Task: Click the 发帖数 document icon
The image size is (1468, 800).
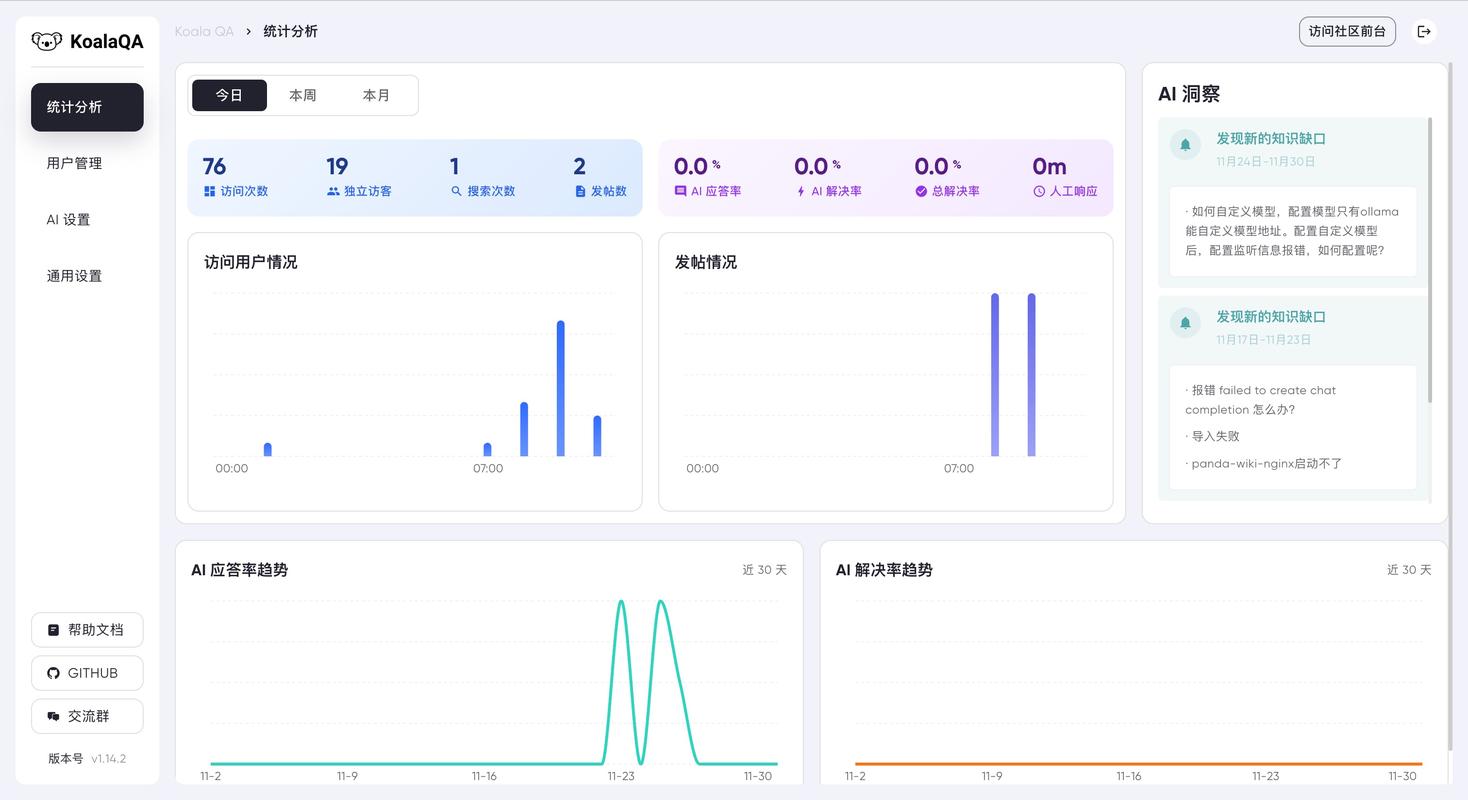Action: 580,191
